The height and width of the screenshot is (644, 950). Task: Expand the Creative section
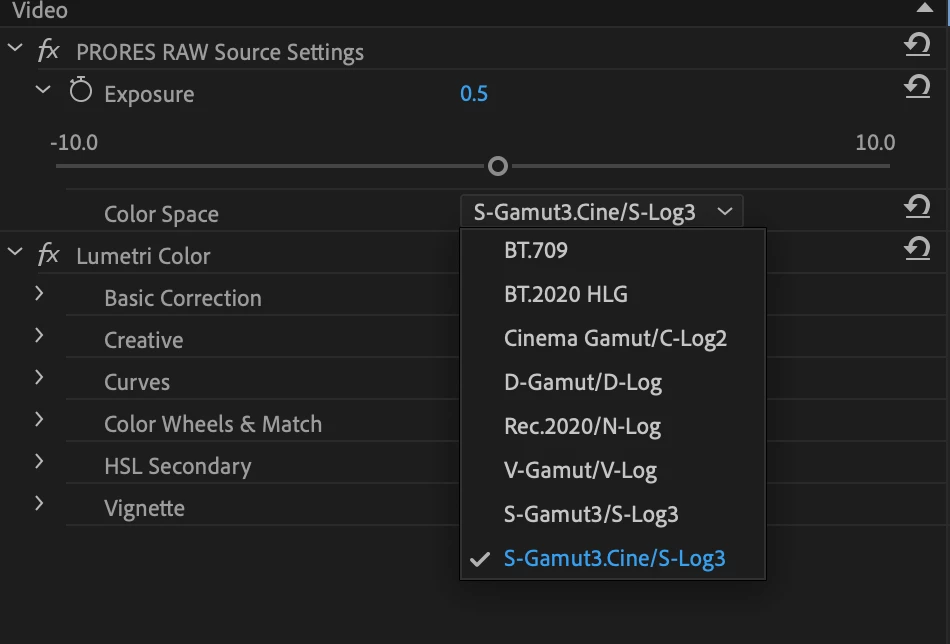click(39, 335)
